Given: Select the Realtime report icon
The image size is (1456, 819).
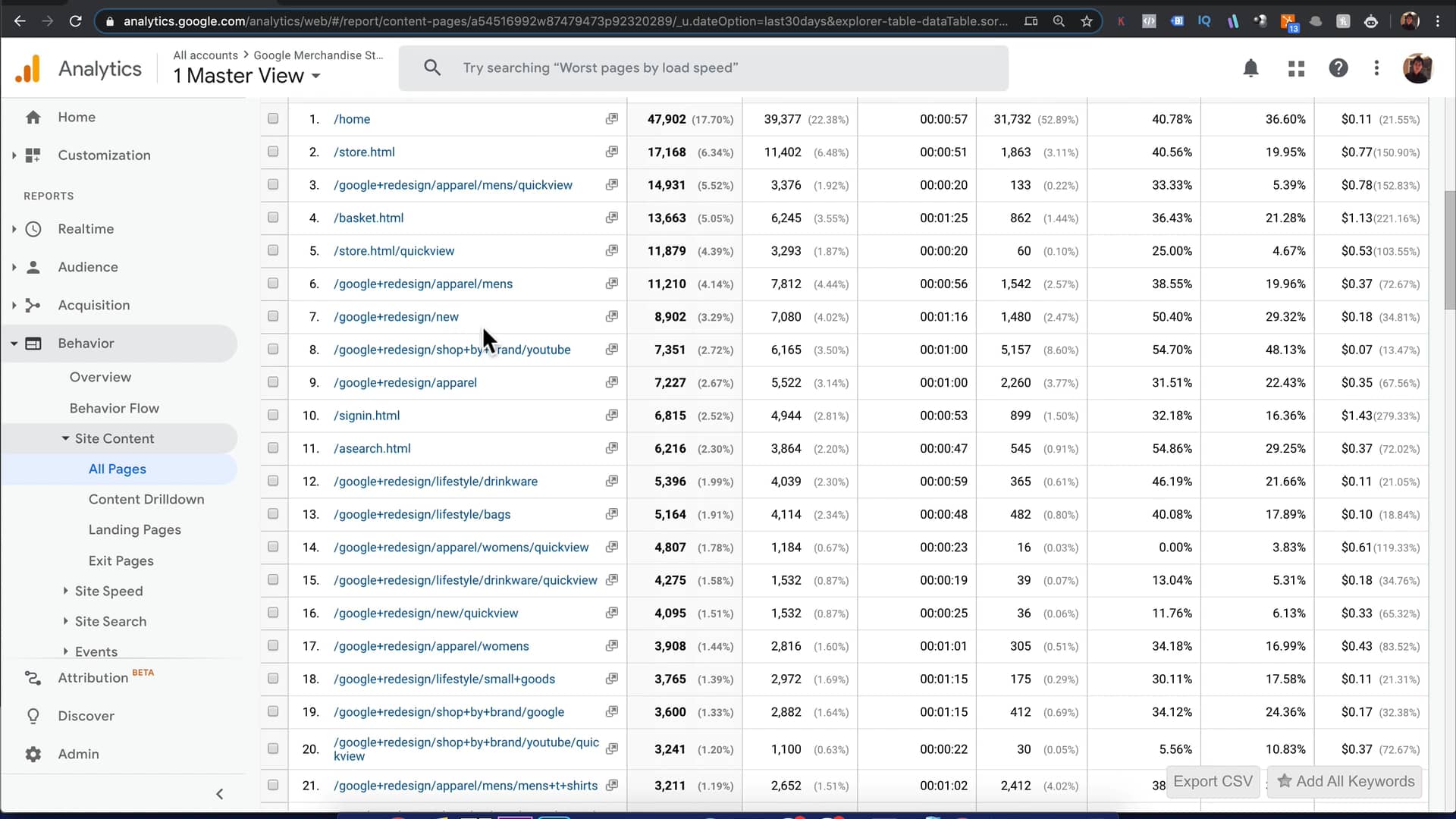Looking at the screenshot, I should (33, 228).
